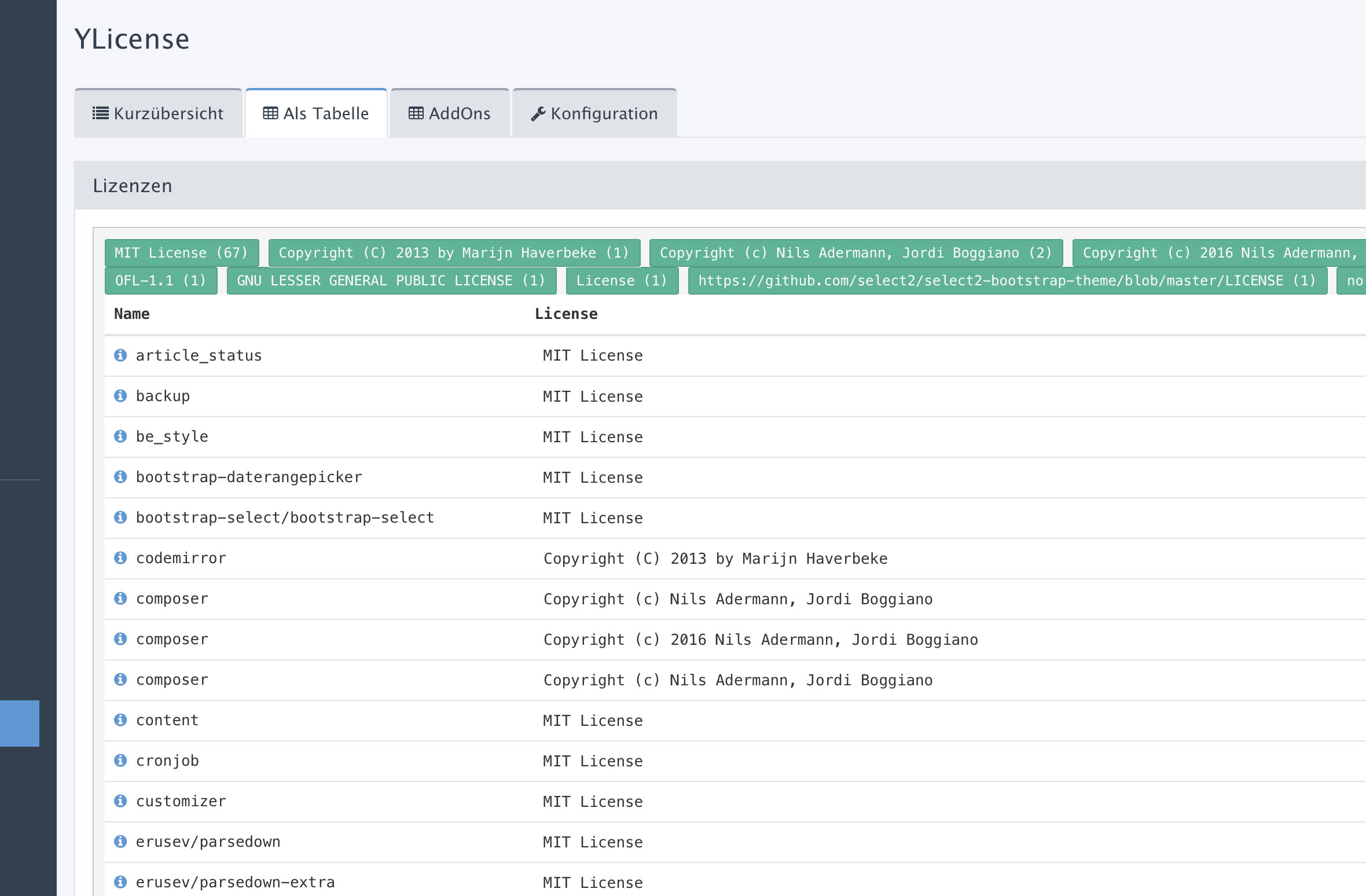Toggle the GNU LESSER GENERAL PUBLIC LICENSE badge
Screen dimensions: 1366x896
391,280
